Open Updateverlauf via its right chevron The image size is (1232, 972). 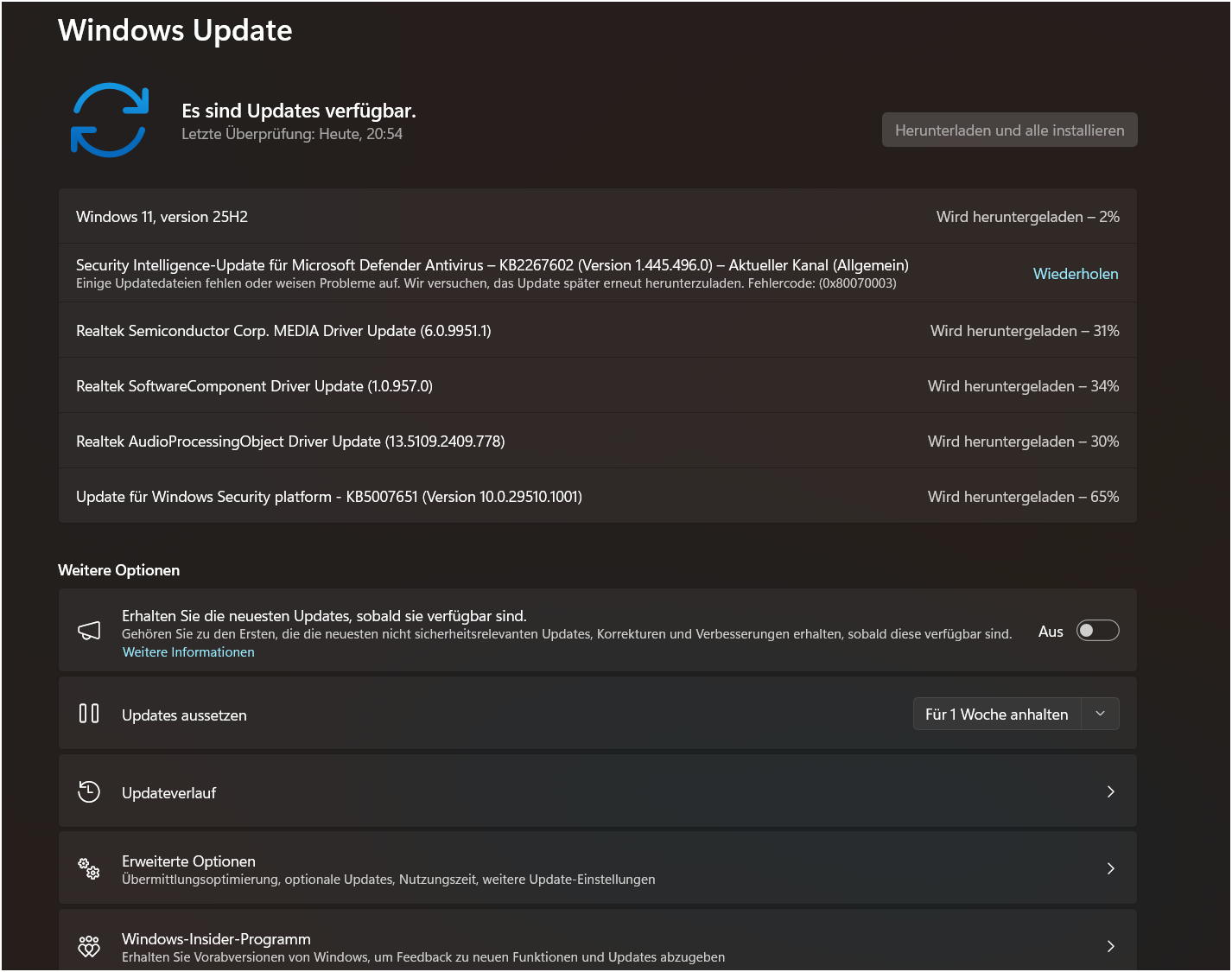[x=1110, y=791]
